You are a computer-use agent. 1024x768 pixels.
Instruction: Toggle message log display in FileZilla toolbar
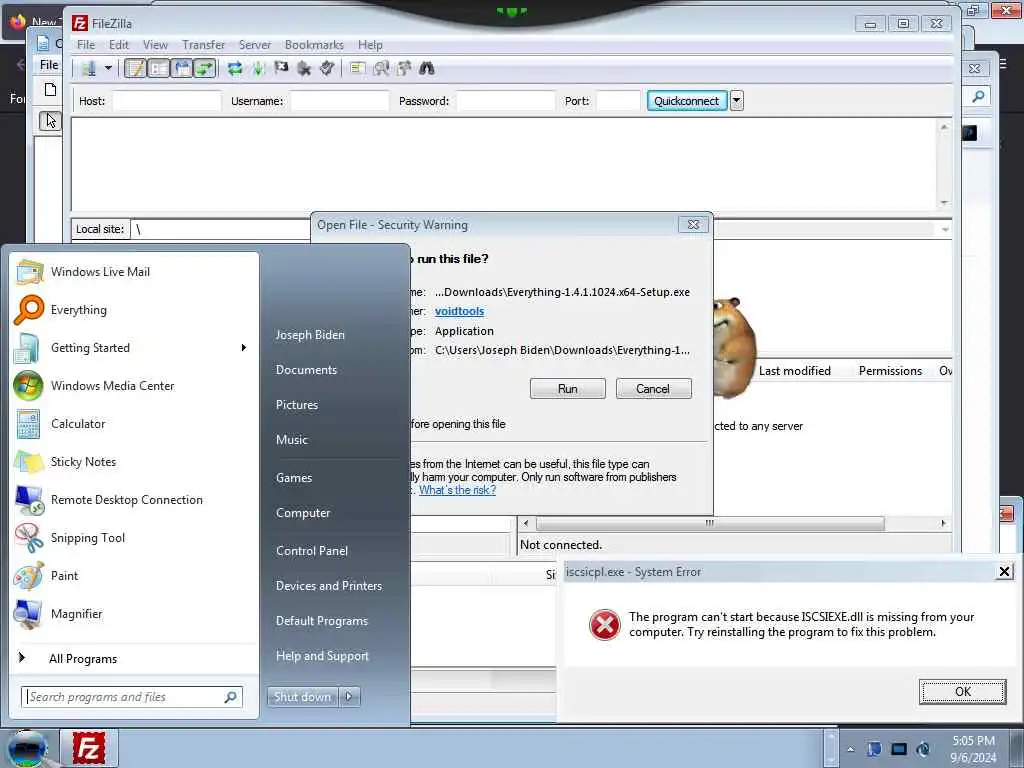pyautogui.click(x=135, y=68)
